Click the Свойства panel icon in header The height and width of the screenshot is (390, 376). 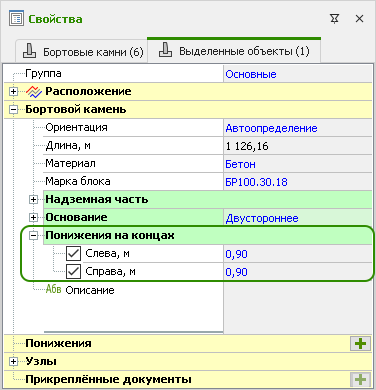coord(16,19)
